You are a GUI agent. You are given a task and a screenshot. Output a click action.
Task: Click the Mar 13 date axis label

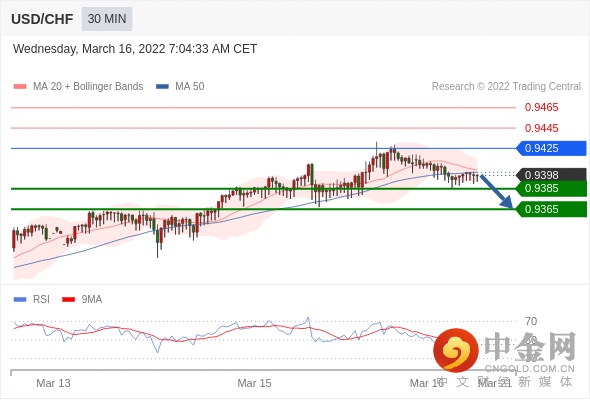[x=53, y=383]
